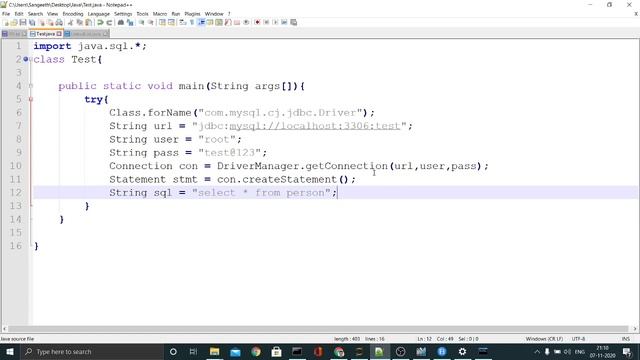Open the Search menu
Screen dimensions: 640x360
coord(35,14)
